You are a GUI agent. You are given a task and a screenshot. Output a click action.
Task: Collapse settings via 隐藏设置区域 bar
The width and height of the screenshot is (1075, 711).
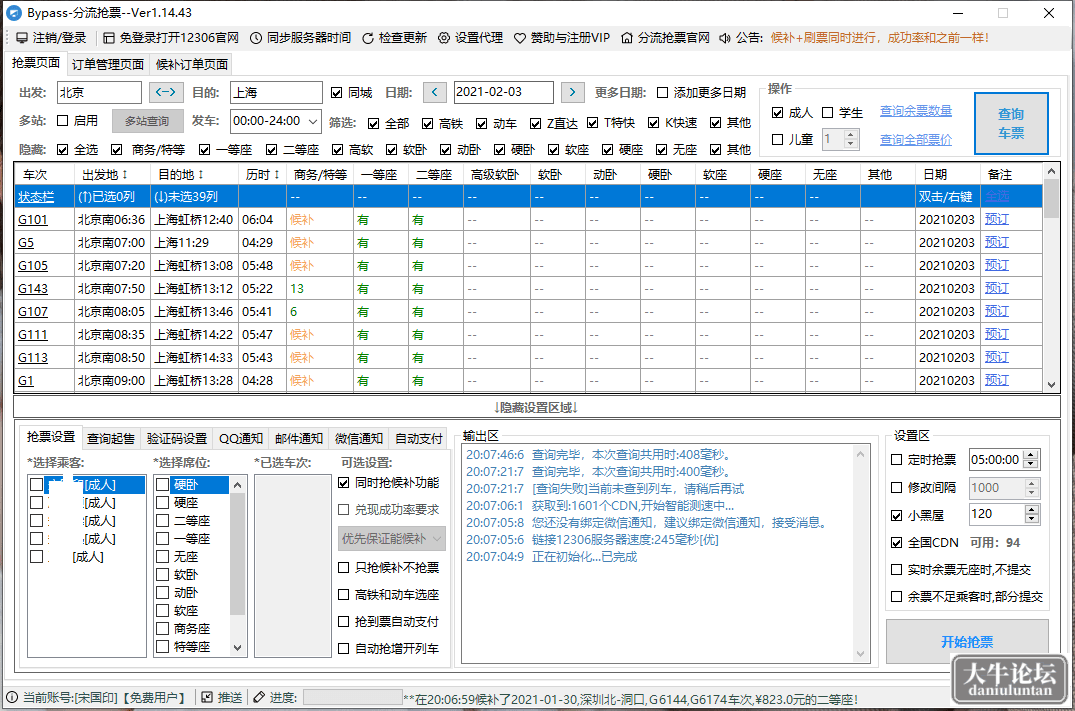click(x=537, y=407)
